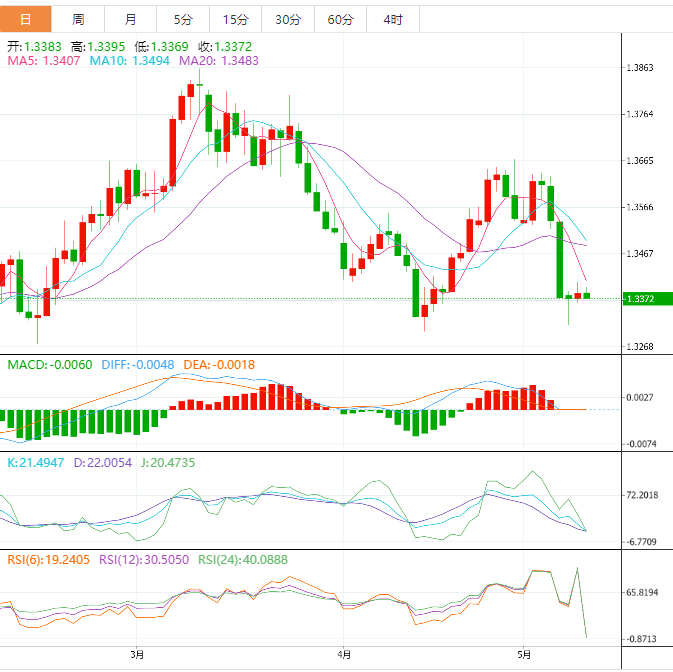Click the current price tag 1.3372

(x=640, y=299)
